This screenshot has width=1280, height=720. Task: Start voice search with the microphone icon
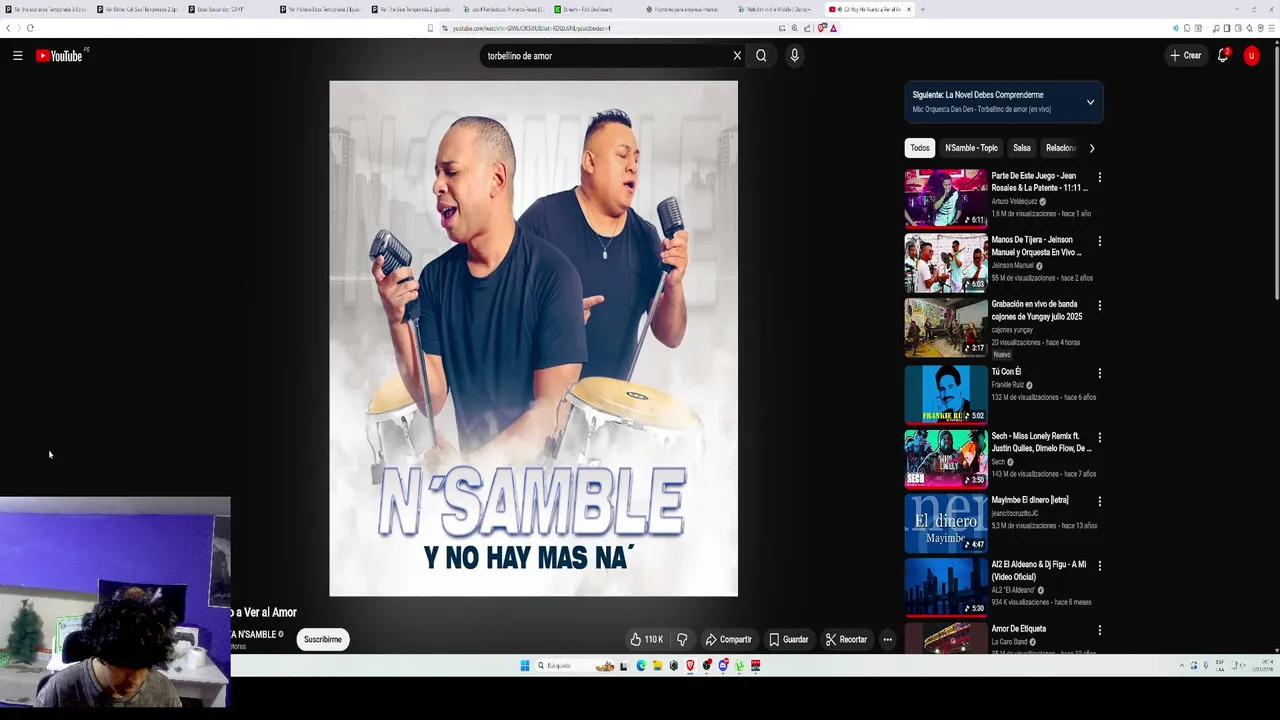(x=794, y=56)
